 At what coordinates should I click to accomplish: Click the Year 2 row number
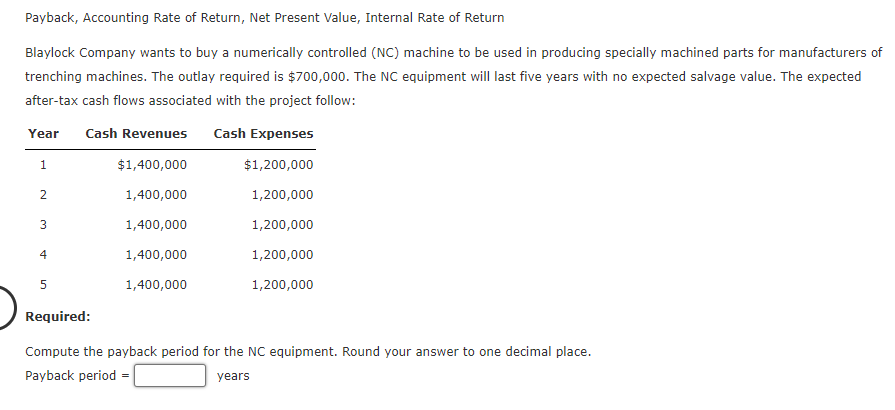[43, 195]
